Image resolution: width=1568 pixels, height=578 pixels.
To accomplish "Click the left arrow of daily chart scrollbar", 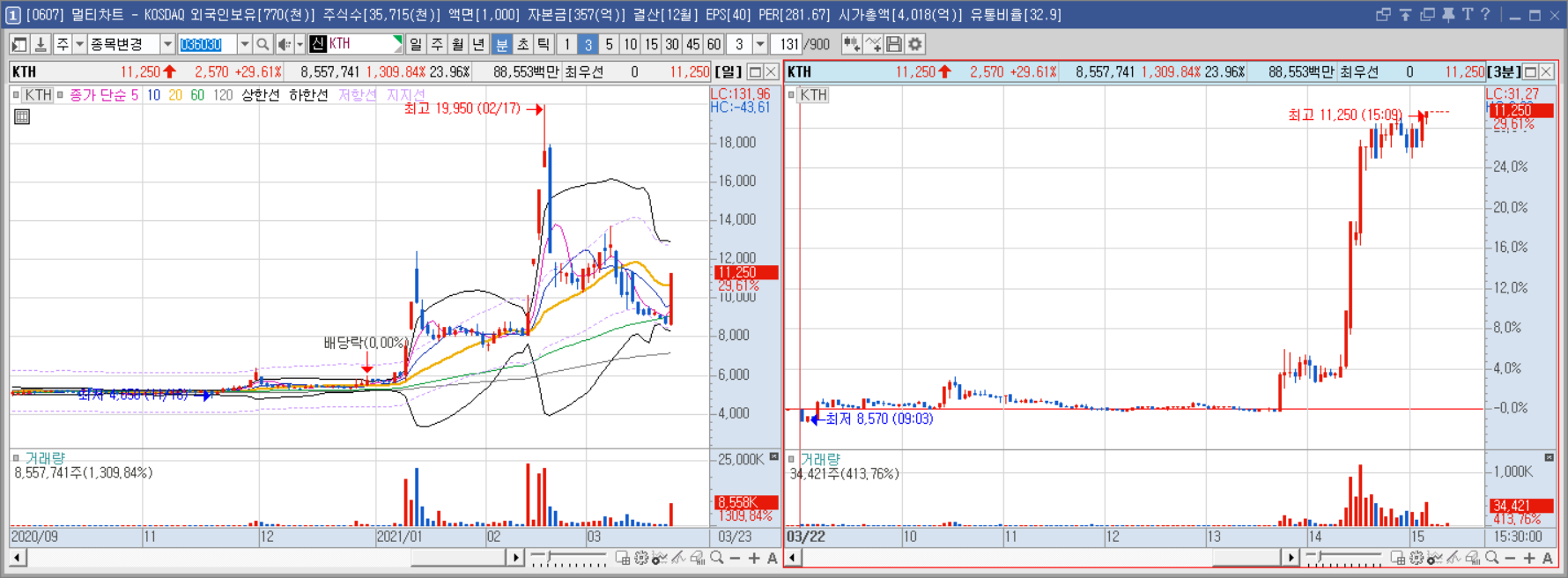I will pos(18,558).
